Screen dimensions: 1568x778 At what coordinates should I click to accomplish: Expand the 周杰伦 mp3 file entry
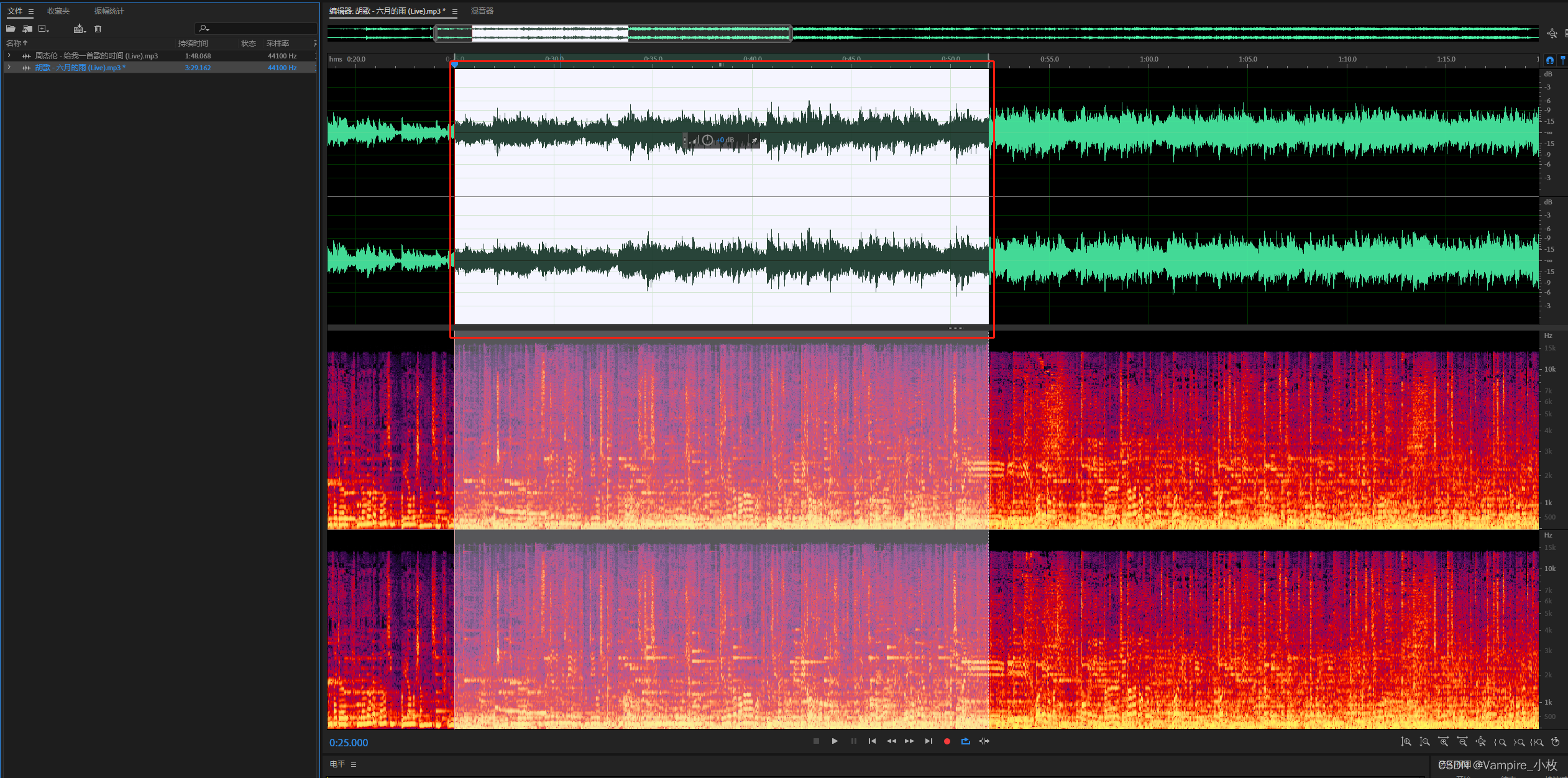pos(9,55)
